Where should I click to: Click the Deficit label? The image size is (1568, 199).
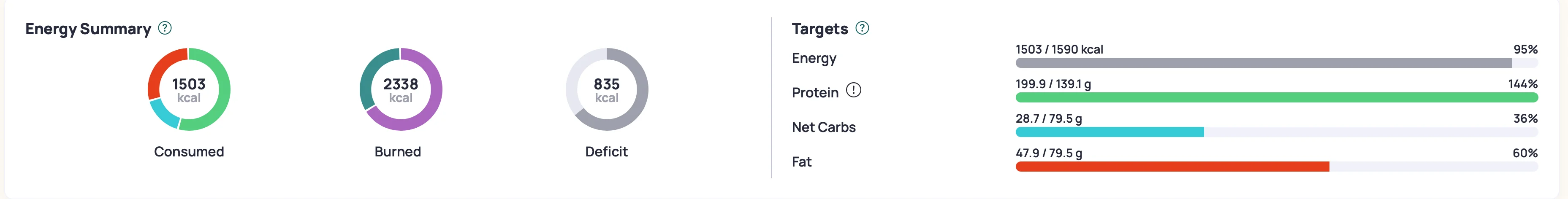coord(606,151)
